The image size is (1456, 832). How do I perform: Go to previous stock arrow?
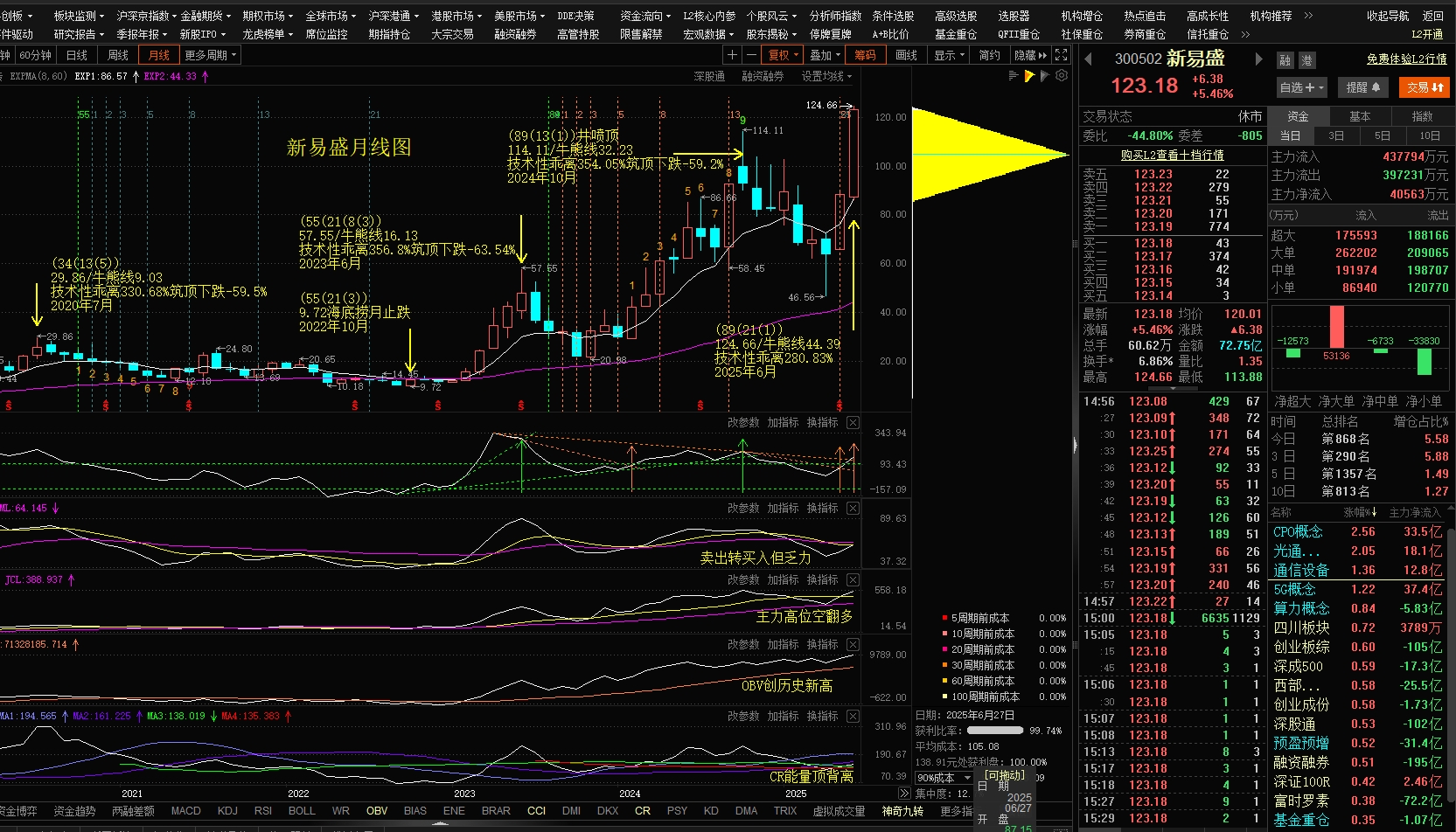click(1088, 59)
